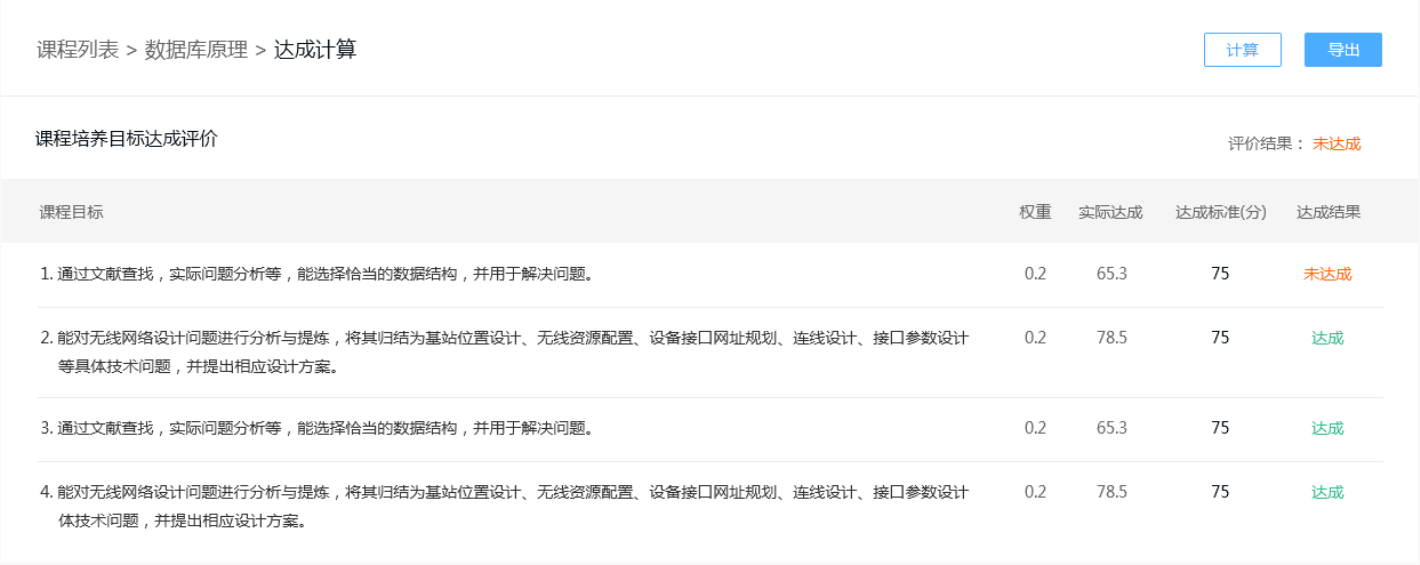This screenshot has width=1420, height=565.
Task: Click green 达成 result in objective 2 row
Action: pos(1328,338)
